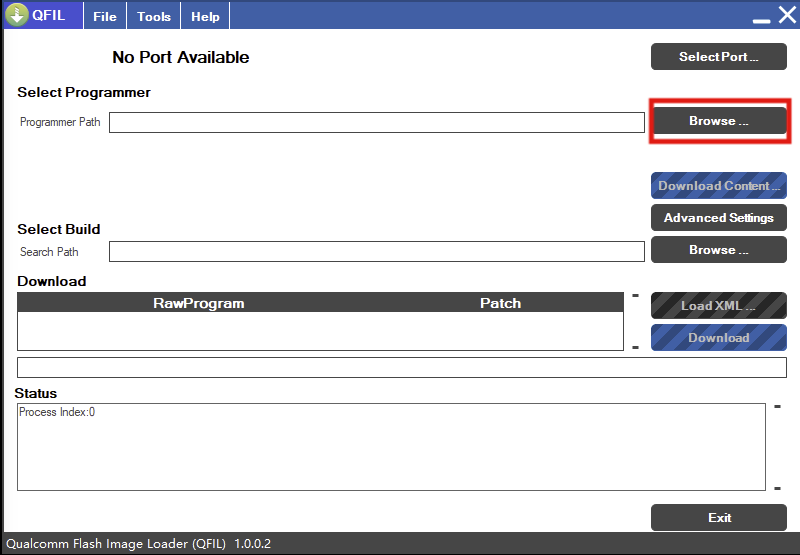The width and height of the screenshot is (800, 555).
Task: Click the version text '1.0.0.2' in footer
Action: click(253, 544)
